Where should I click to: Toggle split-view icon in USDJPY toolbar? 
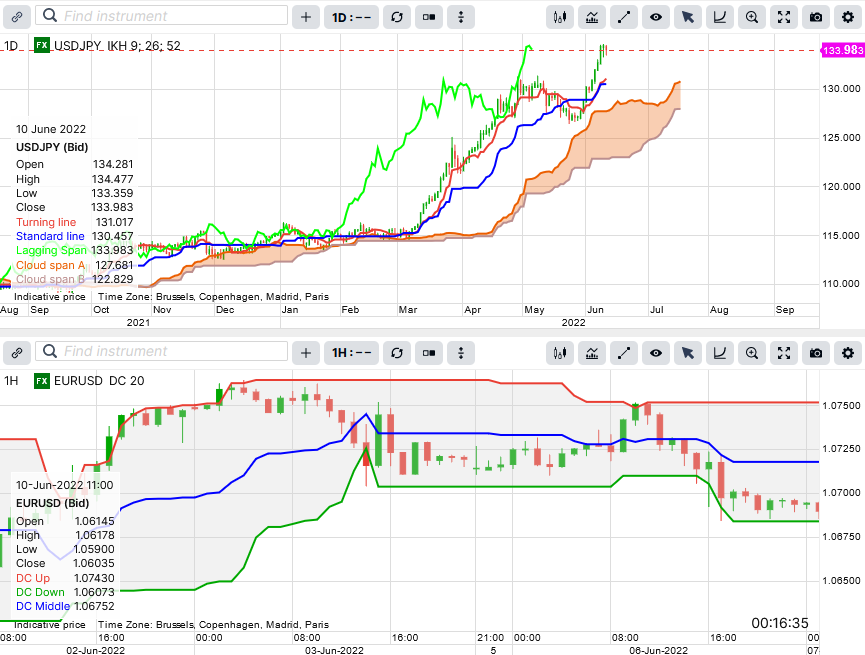click(429, 17)
